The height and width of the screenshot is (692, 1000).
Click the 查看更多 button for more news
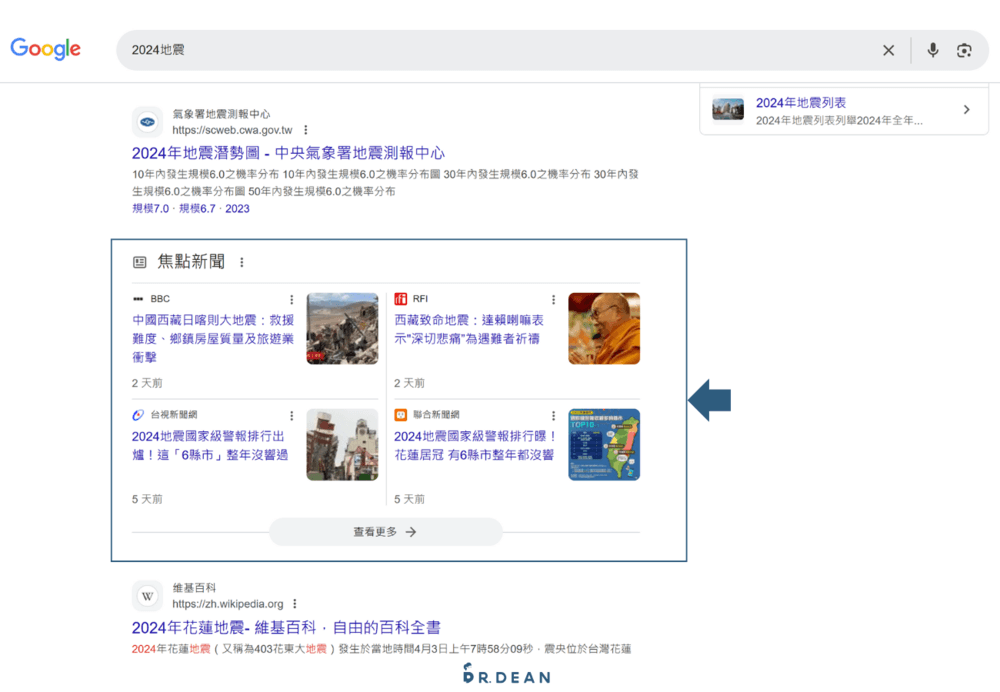385,531
